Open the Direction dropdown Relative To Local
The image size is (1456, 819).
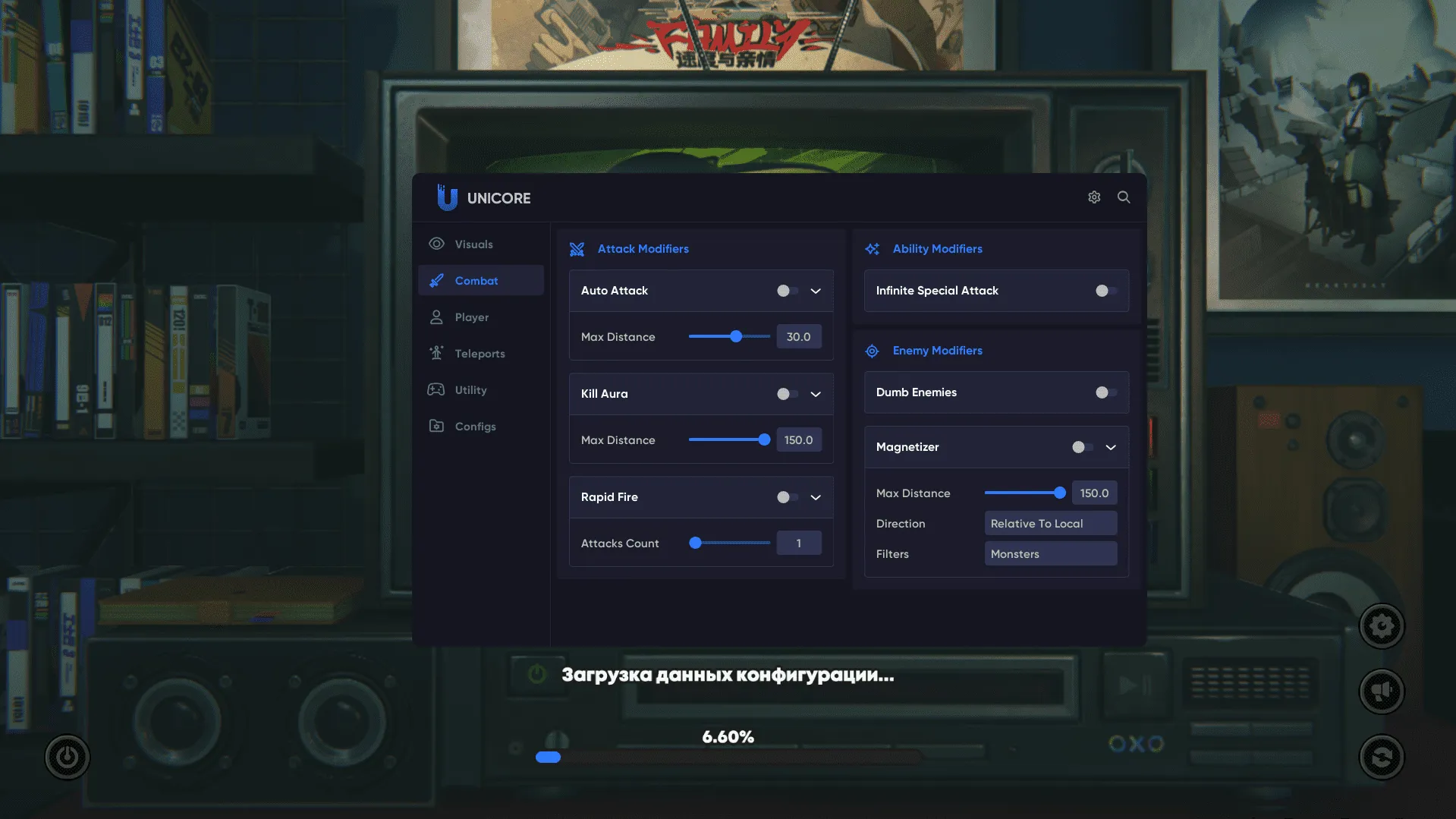(1050, 524)
